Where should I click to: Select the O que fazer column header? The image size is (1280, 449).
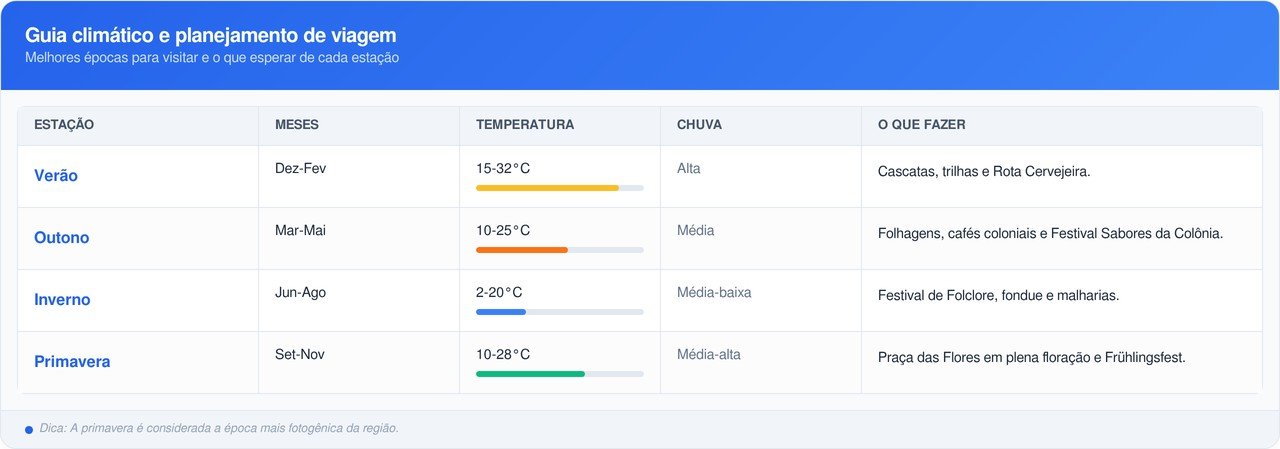click(921, 125)
